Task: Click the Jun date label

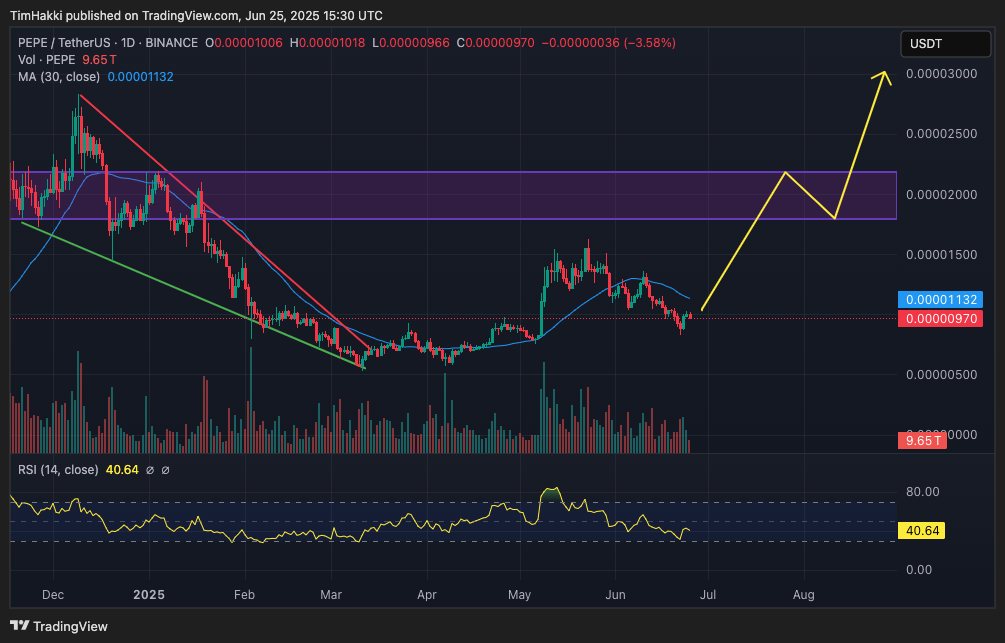Action: click(615, 595)
